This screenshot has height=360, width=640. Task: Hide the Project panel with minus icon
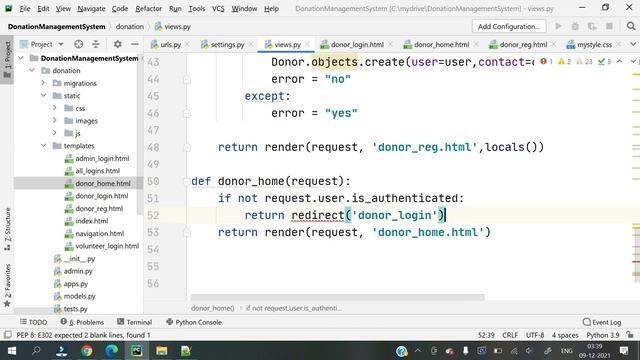pyautogui.click(x=135, y=44)
